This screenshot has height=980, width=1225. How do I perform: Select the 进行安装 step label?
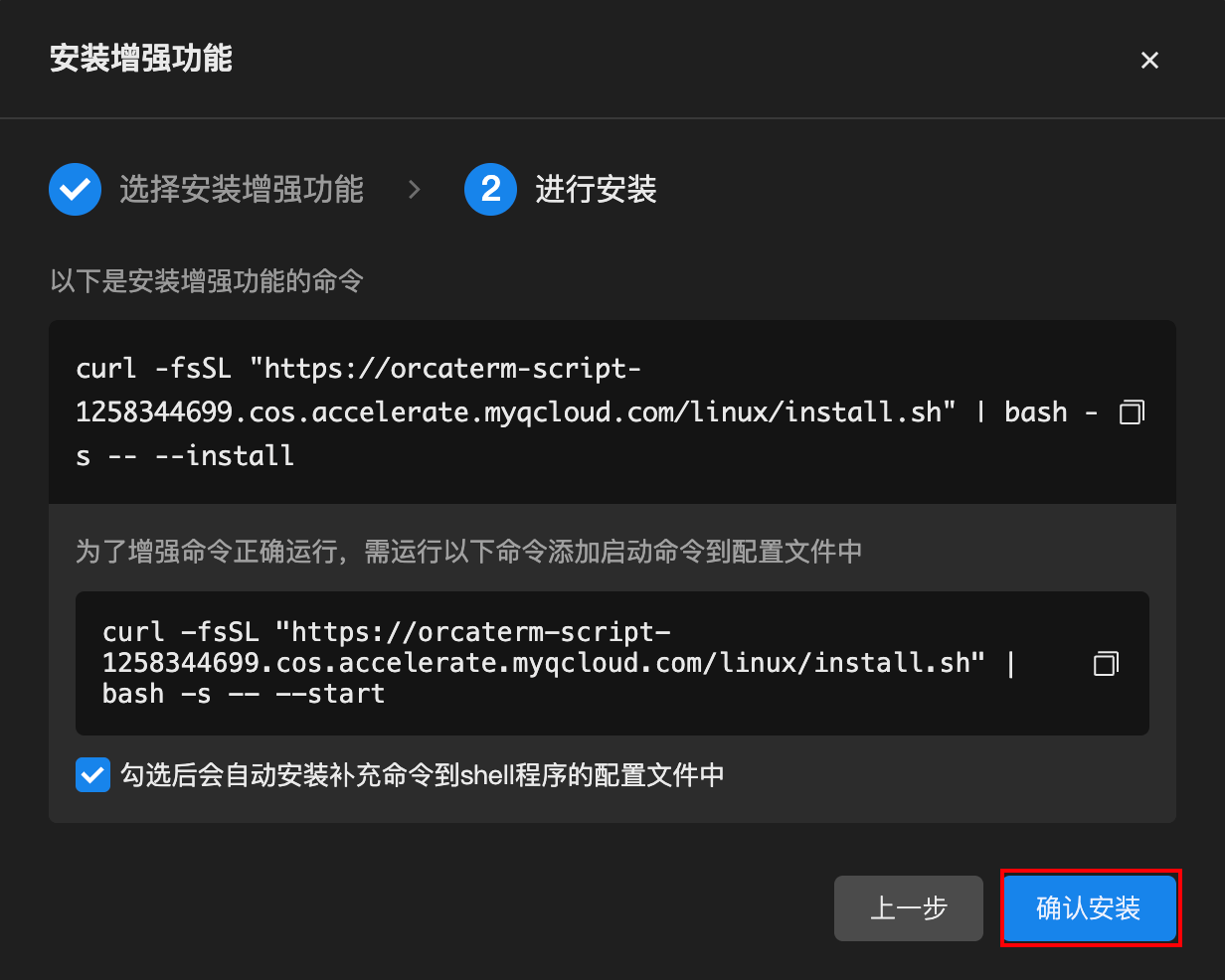[596, 189]
